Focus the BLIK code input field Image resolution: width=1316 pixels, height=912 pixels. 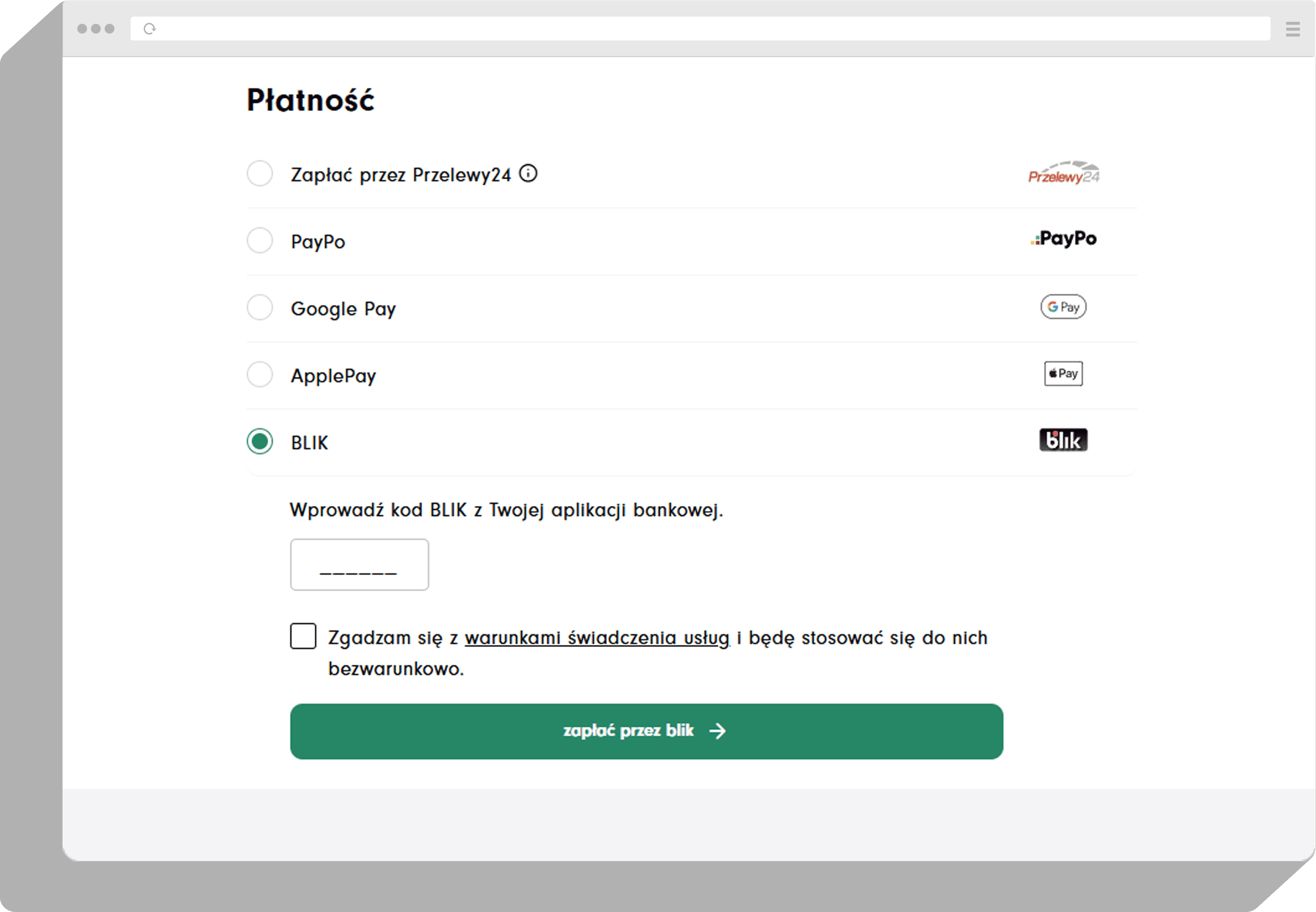359,565
